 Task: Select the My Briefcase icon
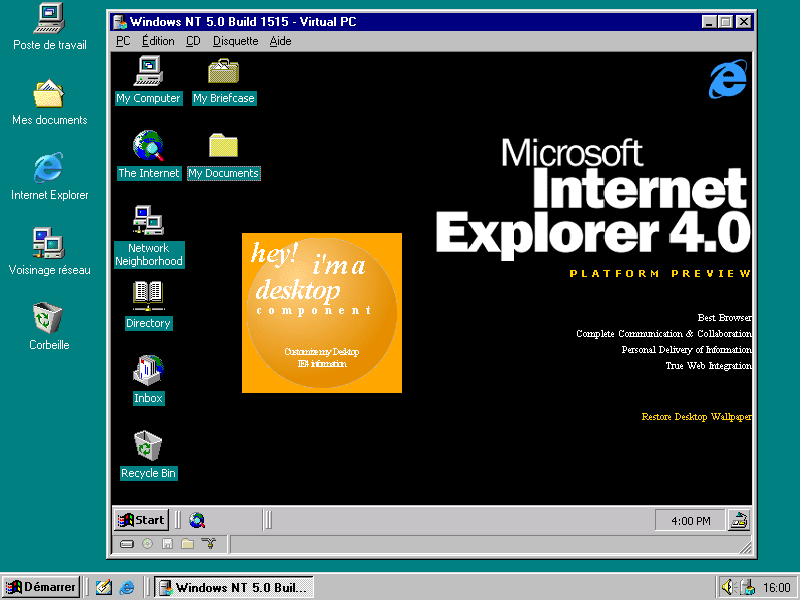click(x=223, y=71)
